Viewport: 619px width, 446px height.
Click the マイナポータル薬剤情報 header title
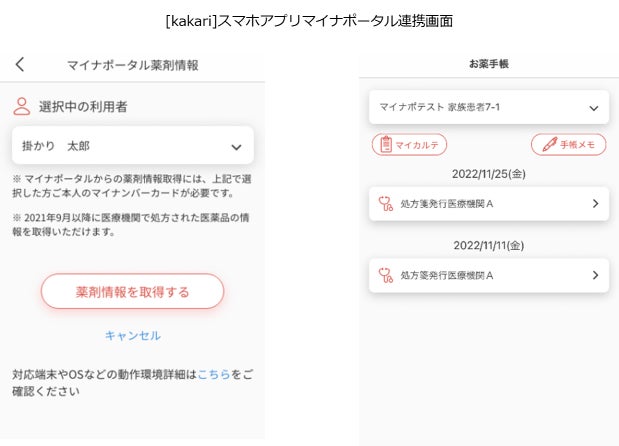click(133, 65)
